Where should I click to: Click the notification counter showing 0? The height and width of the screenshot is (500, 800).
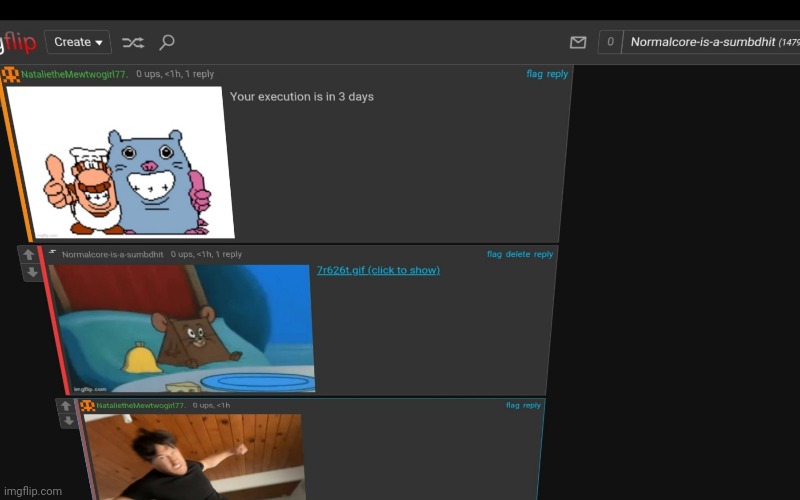[x=610, y=42]
